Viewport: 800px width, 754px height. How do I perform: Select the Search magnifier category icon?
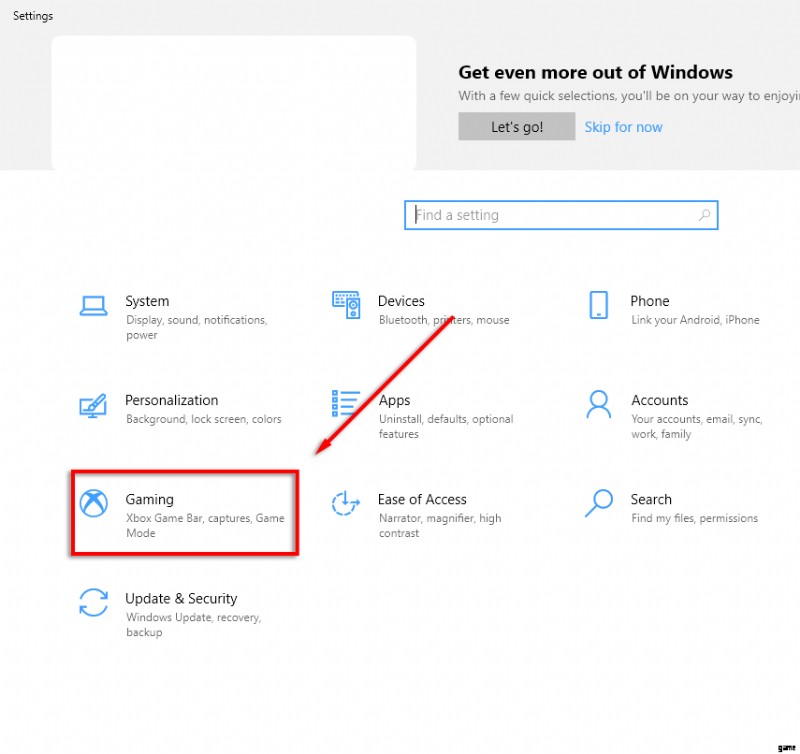click(x=598, y=503)
